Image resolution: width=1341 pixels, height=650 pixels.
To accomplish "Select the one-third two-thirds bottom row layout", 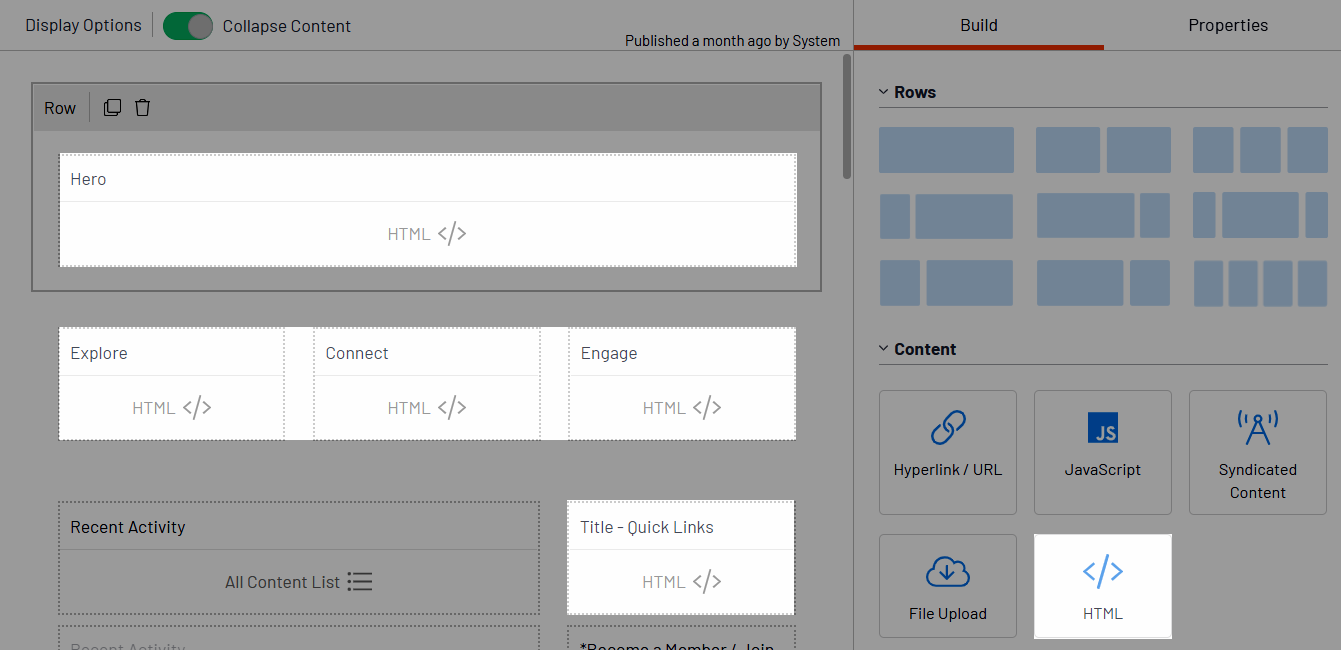I will point(946,283).
